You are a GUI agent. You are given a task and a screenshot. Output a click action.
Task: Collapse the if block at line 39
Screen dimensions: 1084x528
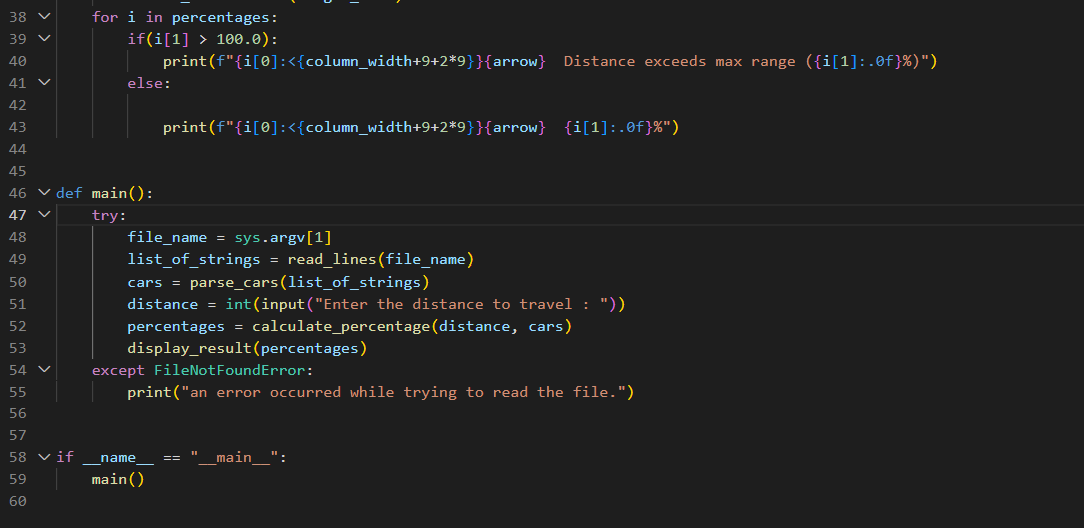coord(44,39)
